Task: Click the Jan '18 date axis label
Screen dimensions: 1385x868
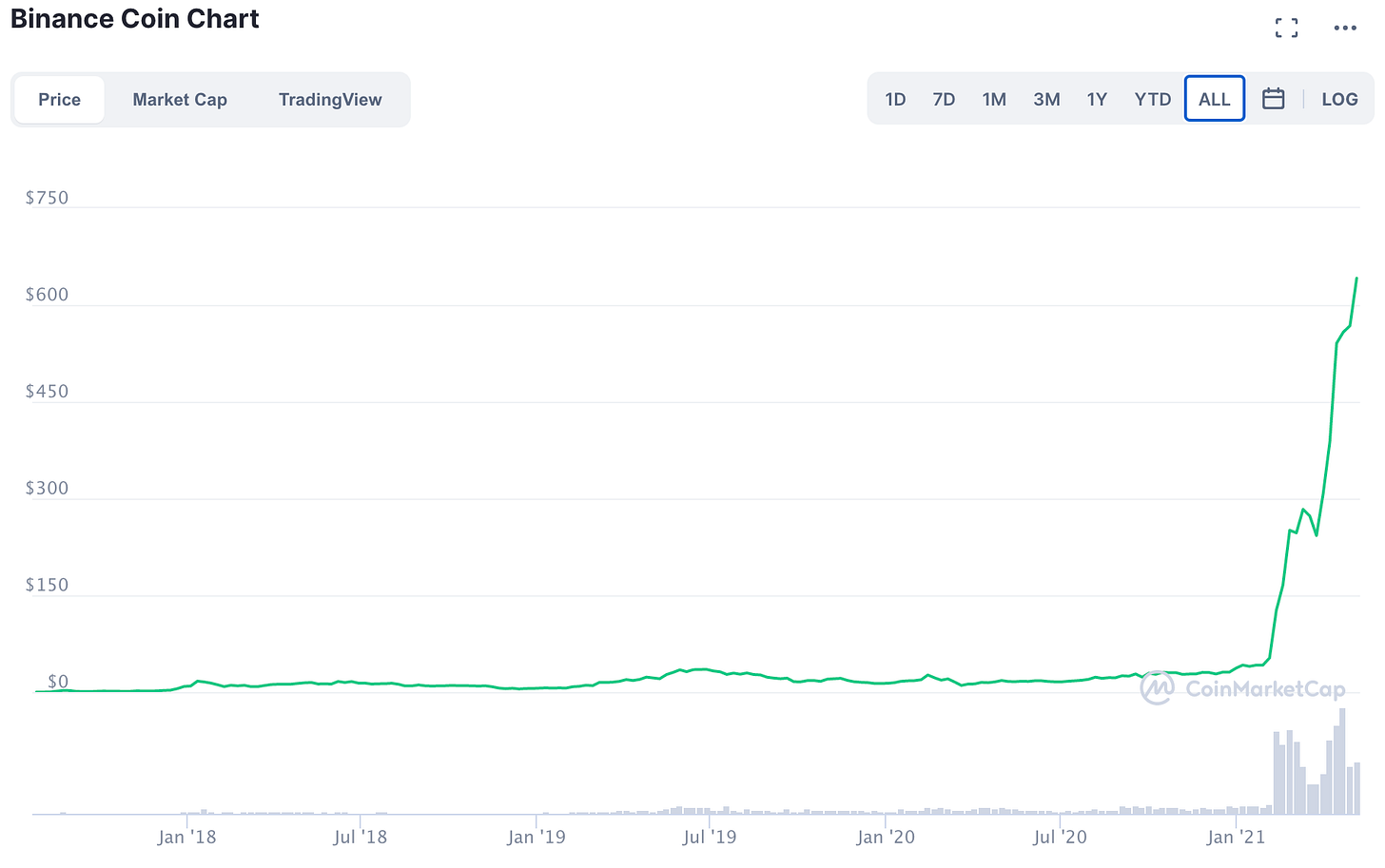Action: coord(186,837)
